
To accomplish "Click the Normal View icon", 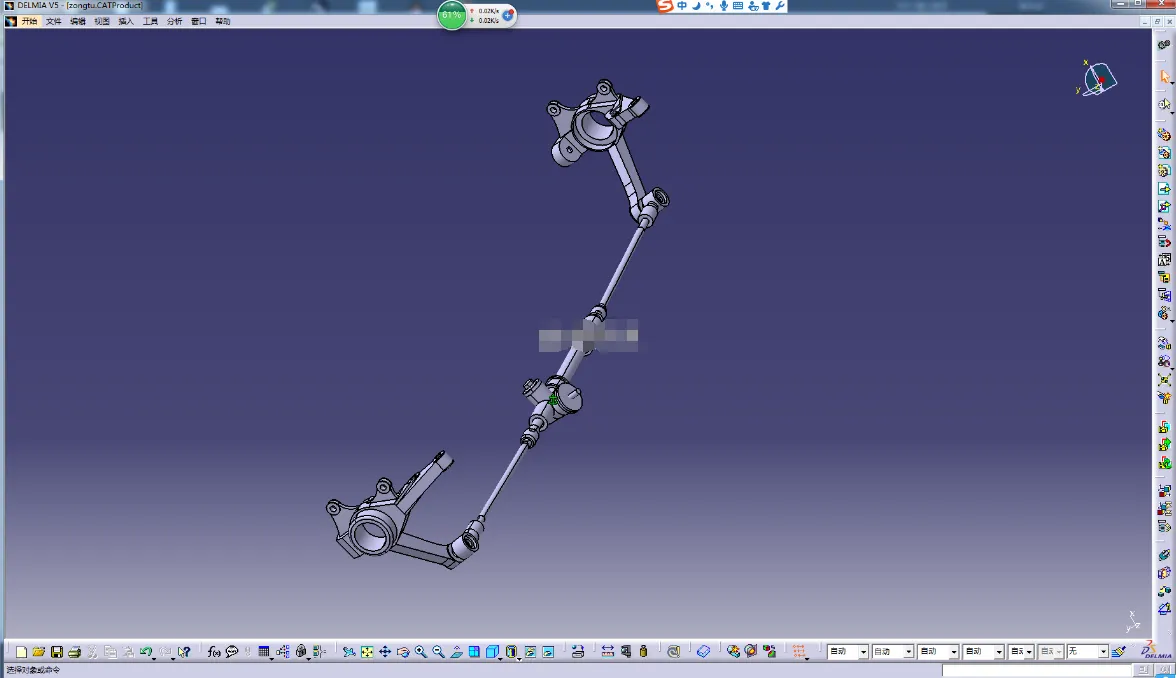I will pos(457,652).
